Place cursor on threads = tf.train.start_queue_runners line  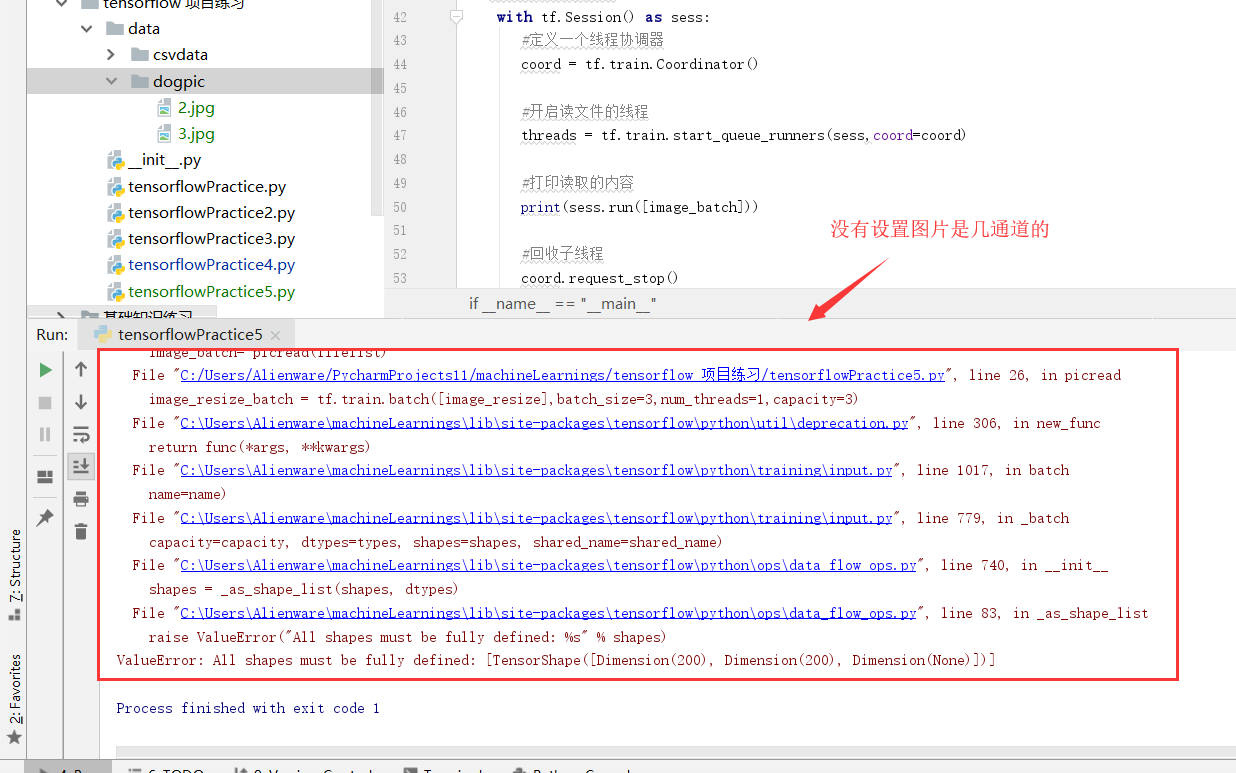pyautogui.click(x=743, y=135)
